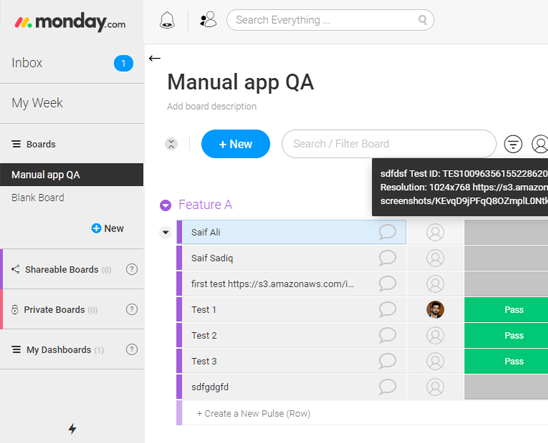Open the board filter icon

coord(513,144)
